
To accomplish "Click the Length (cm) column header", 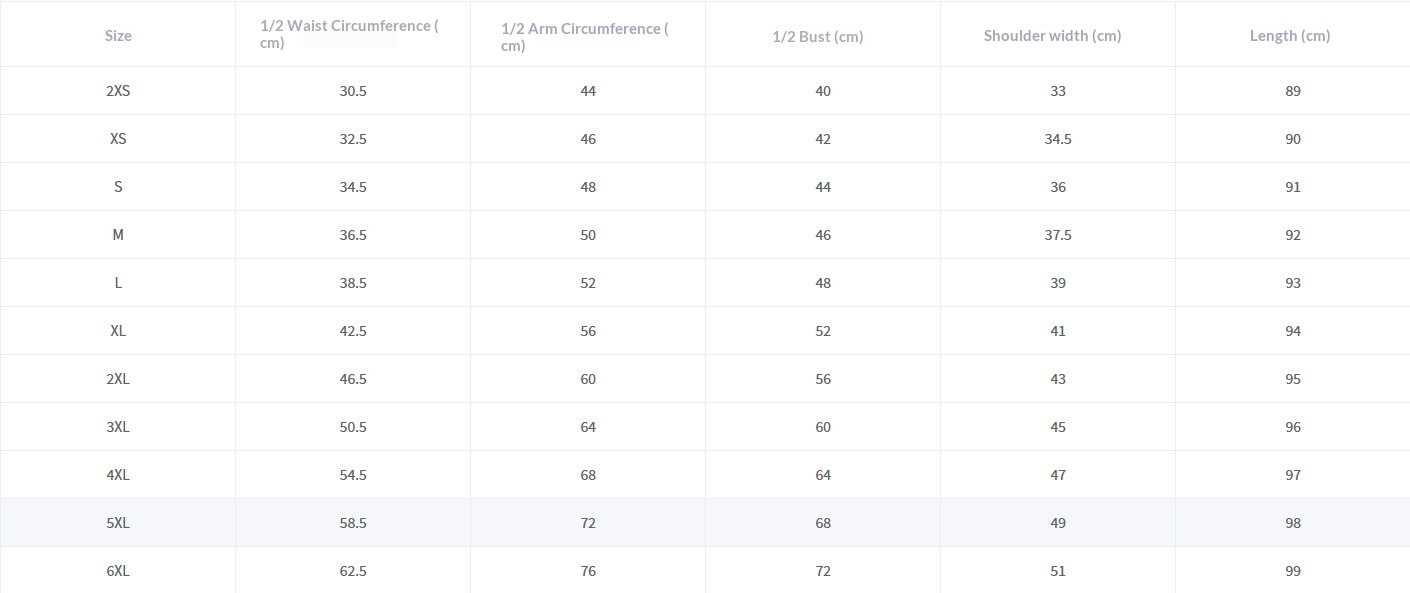I will (x=1289, y=36).
